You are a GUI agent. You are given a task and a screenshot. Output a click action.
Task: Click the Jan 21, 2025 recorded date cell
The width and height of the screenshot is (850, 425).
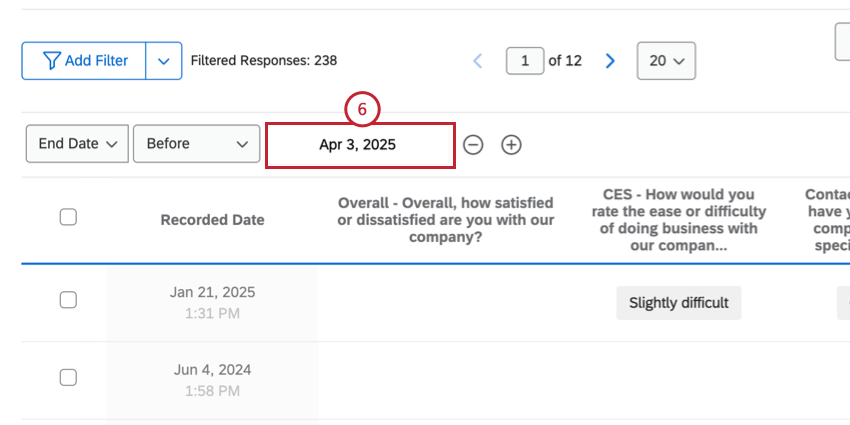pos(212,301)
